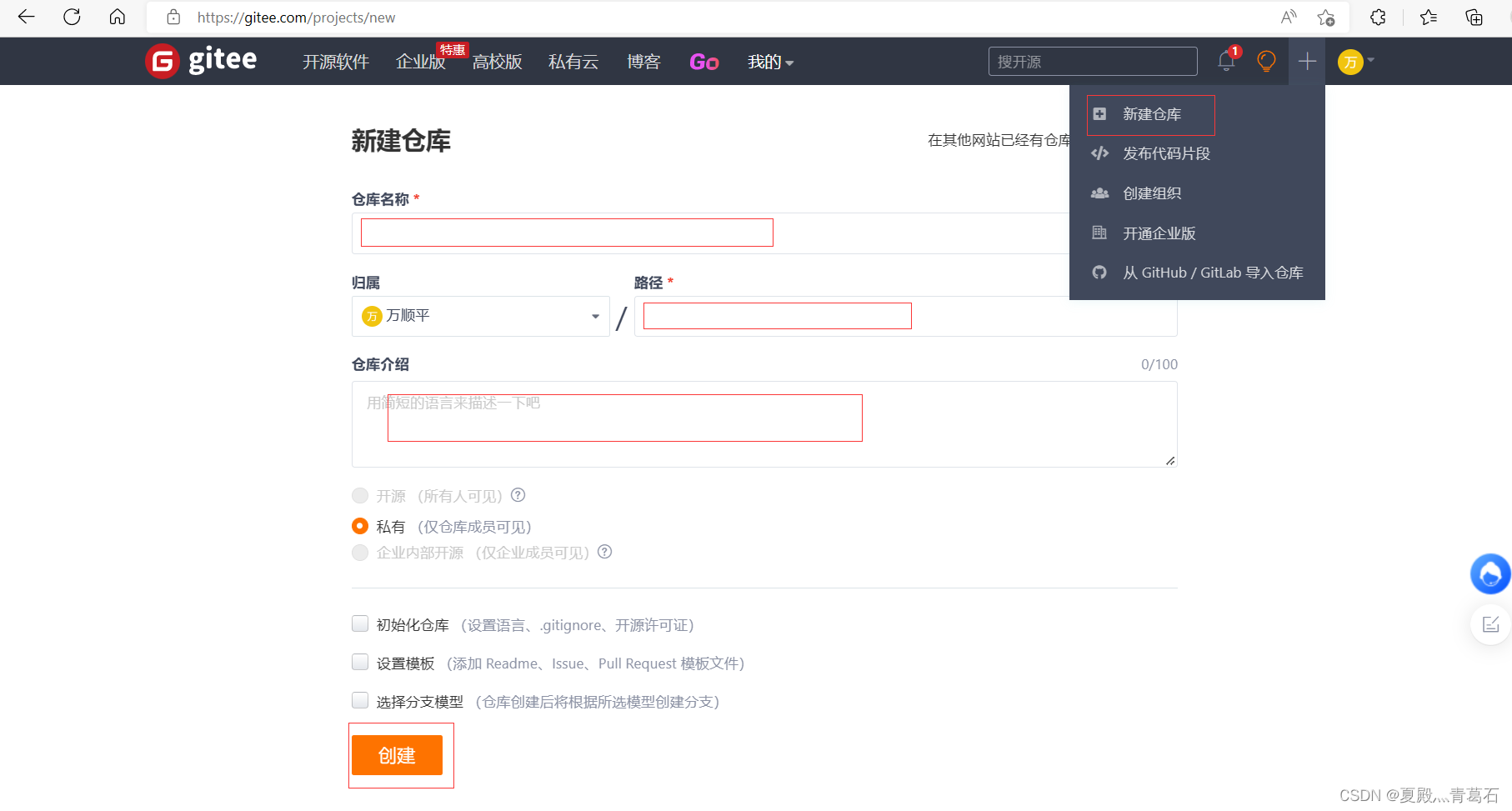Select 企业内部开源 radio button
The height and width of the screenshot is (811, 1512).
(360, 553)
